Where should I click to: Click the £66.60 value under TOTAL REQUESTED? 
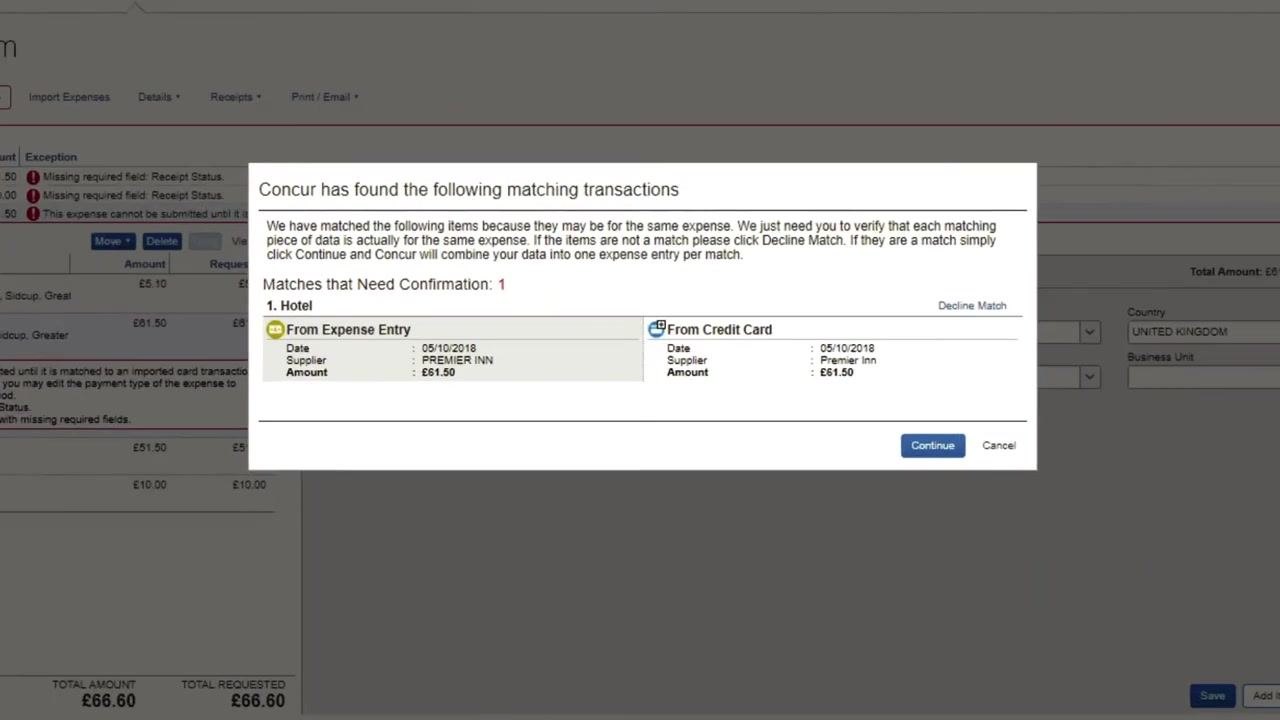point(258,701)
